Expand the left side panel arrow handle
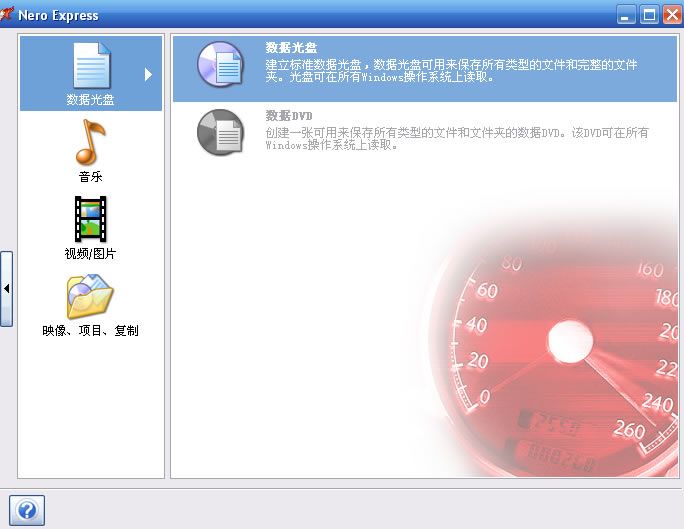Image resolution: width=684 pixels, height=529 pixels. 7,288
